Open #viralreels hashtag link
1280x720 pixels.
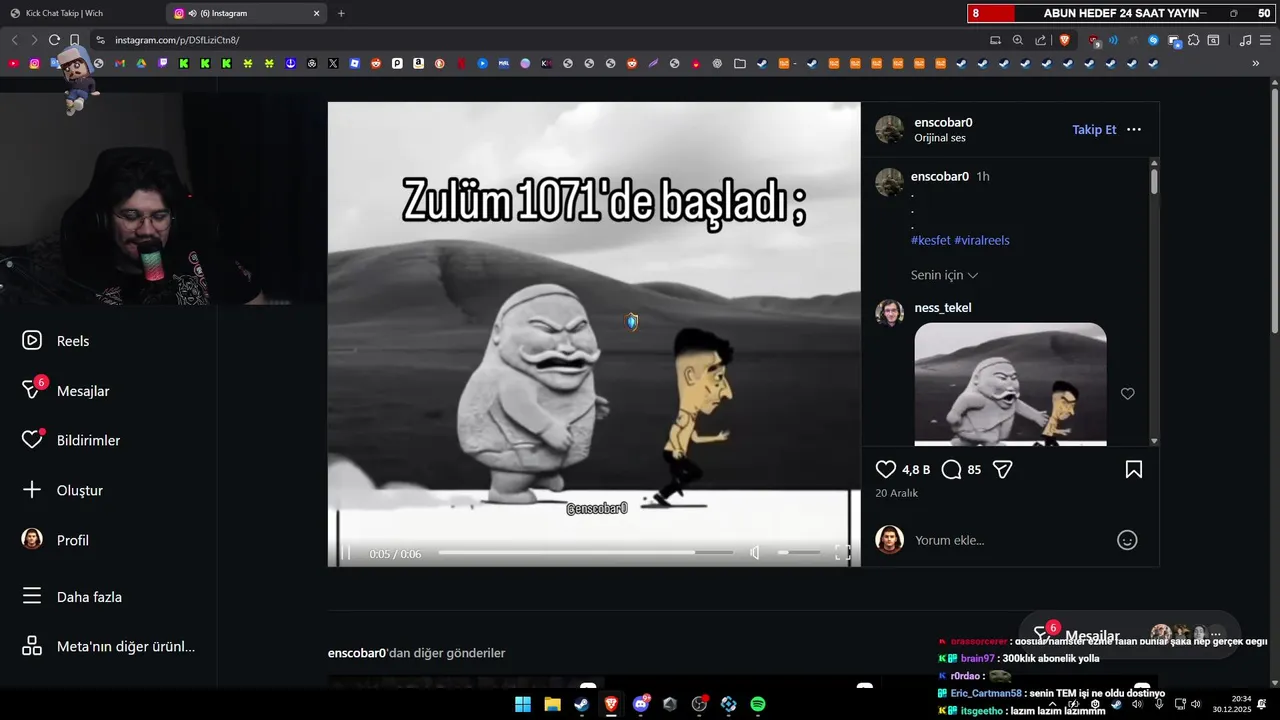[982, 241]
